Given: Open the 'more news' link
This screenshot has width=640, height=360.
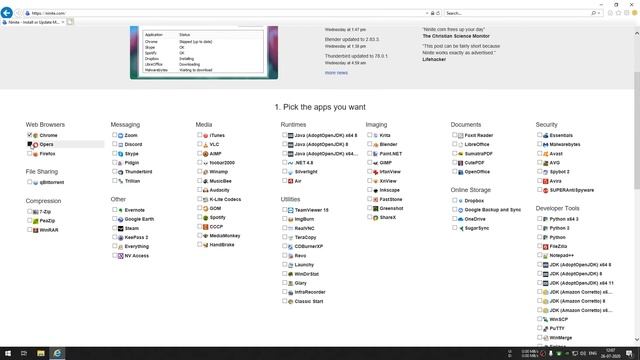Looking at the screenshot, I should 336,73.
